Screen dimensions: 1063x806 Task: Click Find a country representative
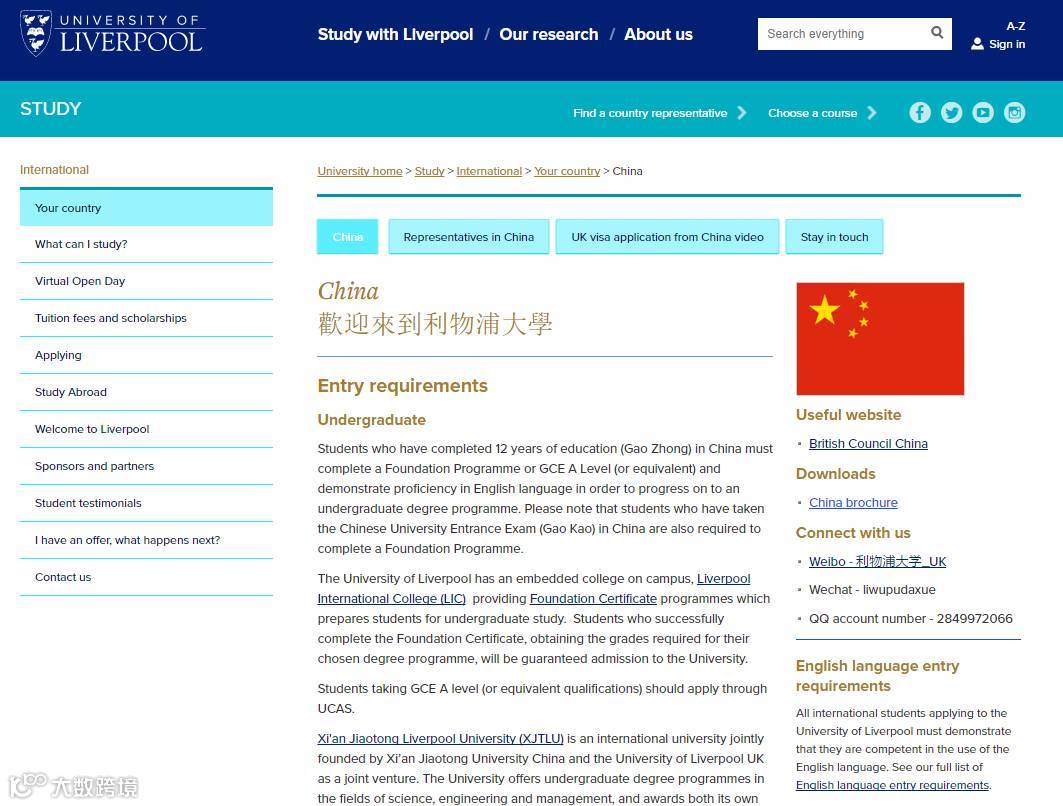click(649, 113)
